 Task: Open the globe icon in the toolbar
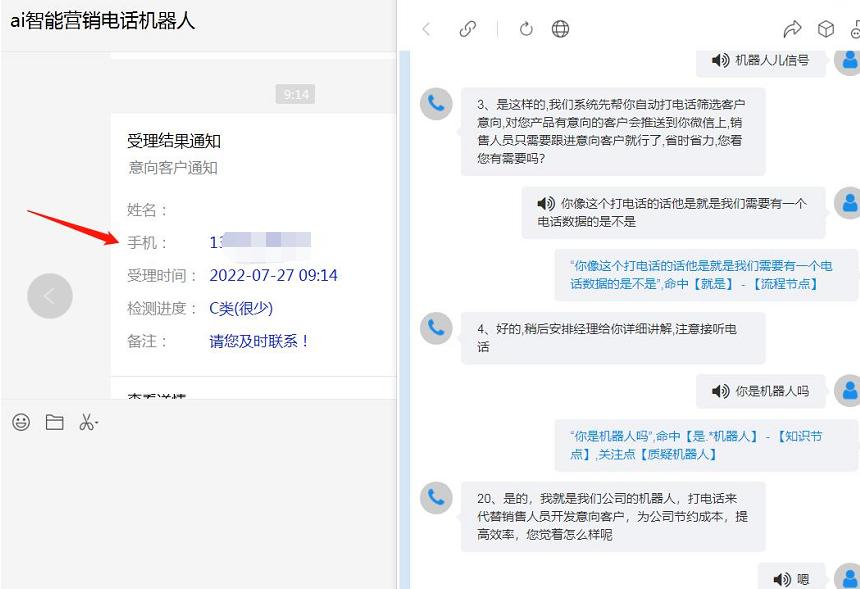pos(561,29)
